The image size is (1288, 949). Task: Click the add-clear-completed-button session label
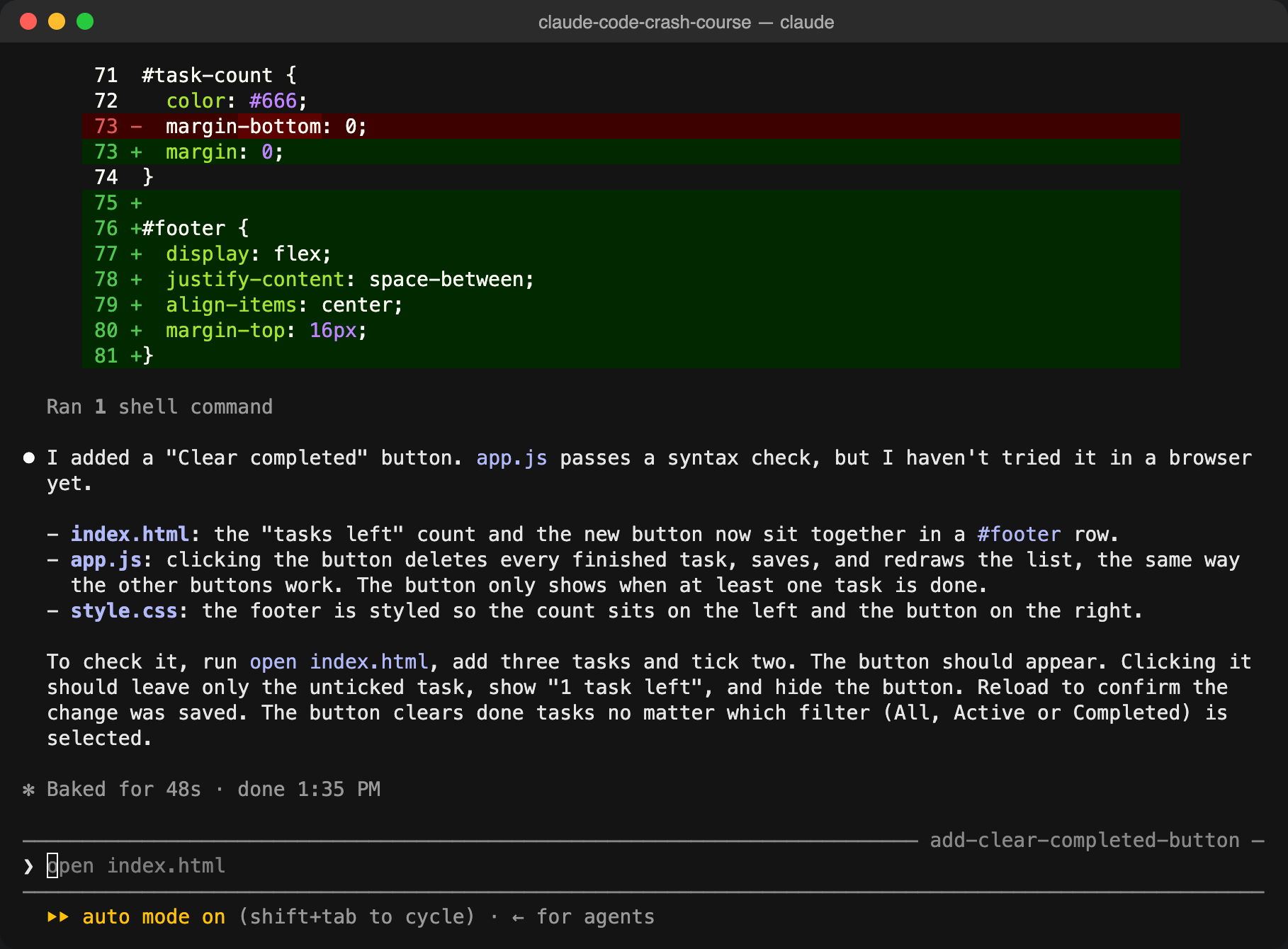[x=1085, y=841]
